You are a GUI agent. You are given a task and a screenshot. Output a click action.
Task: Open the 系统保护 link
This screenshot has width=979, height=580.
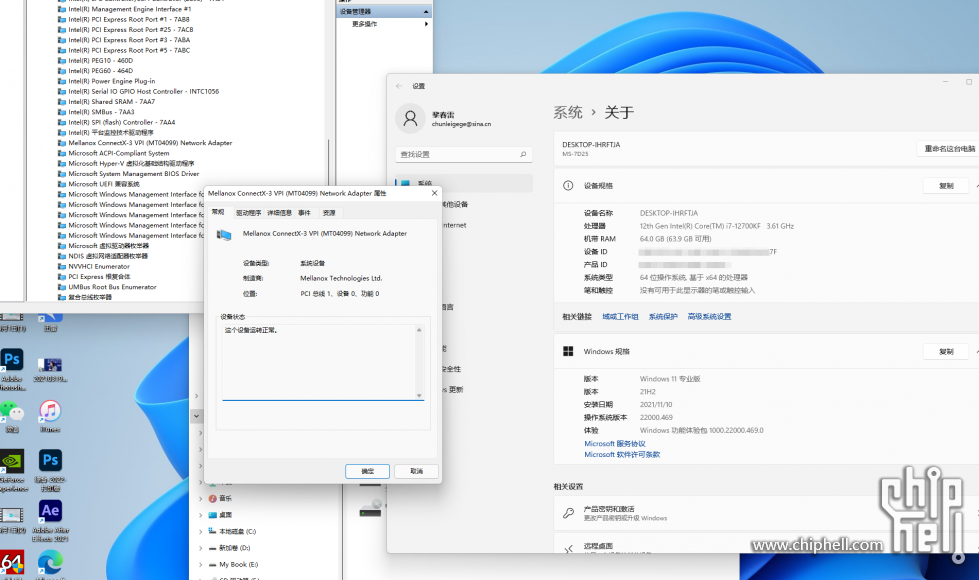click(663, 317)
